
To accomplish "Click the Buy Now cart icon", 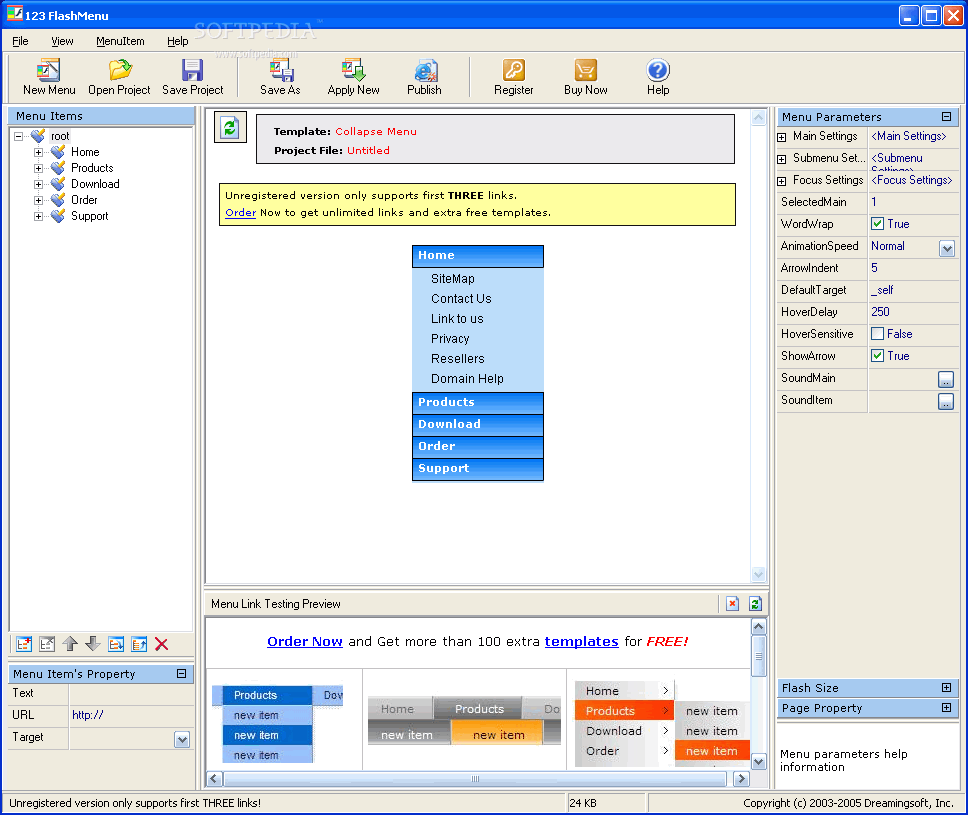I will pos(585,70).
